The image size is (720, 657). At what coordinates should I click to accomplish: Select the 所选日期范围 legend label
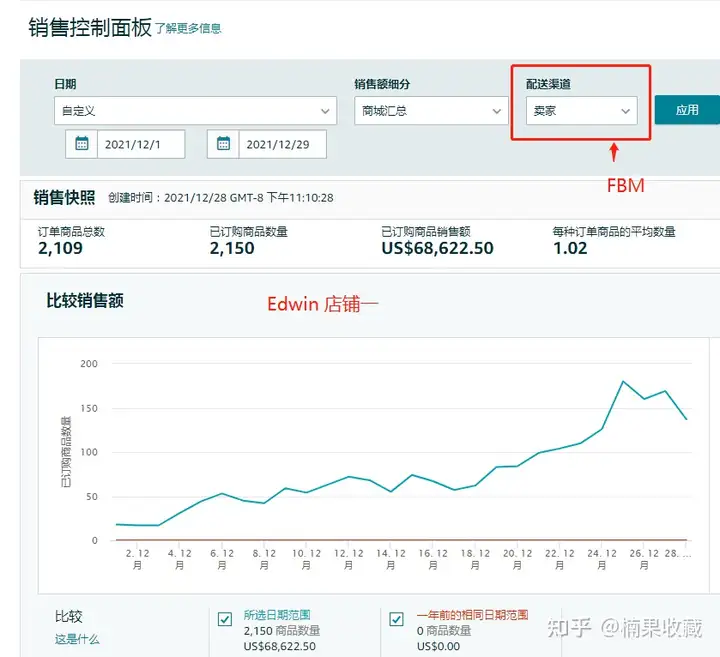277,614
